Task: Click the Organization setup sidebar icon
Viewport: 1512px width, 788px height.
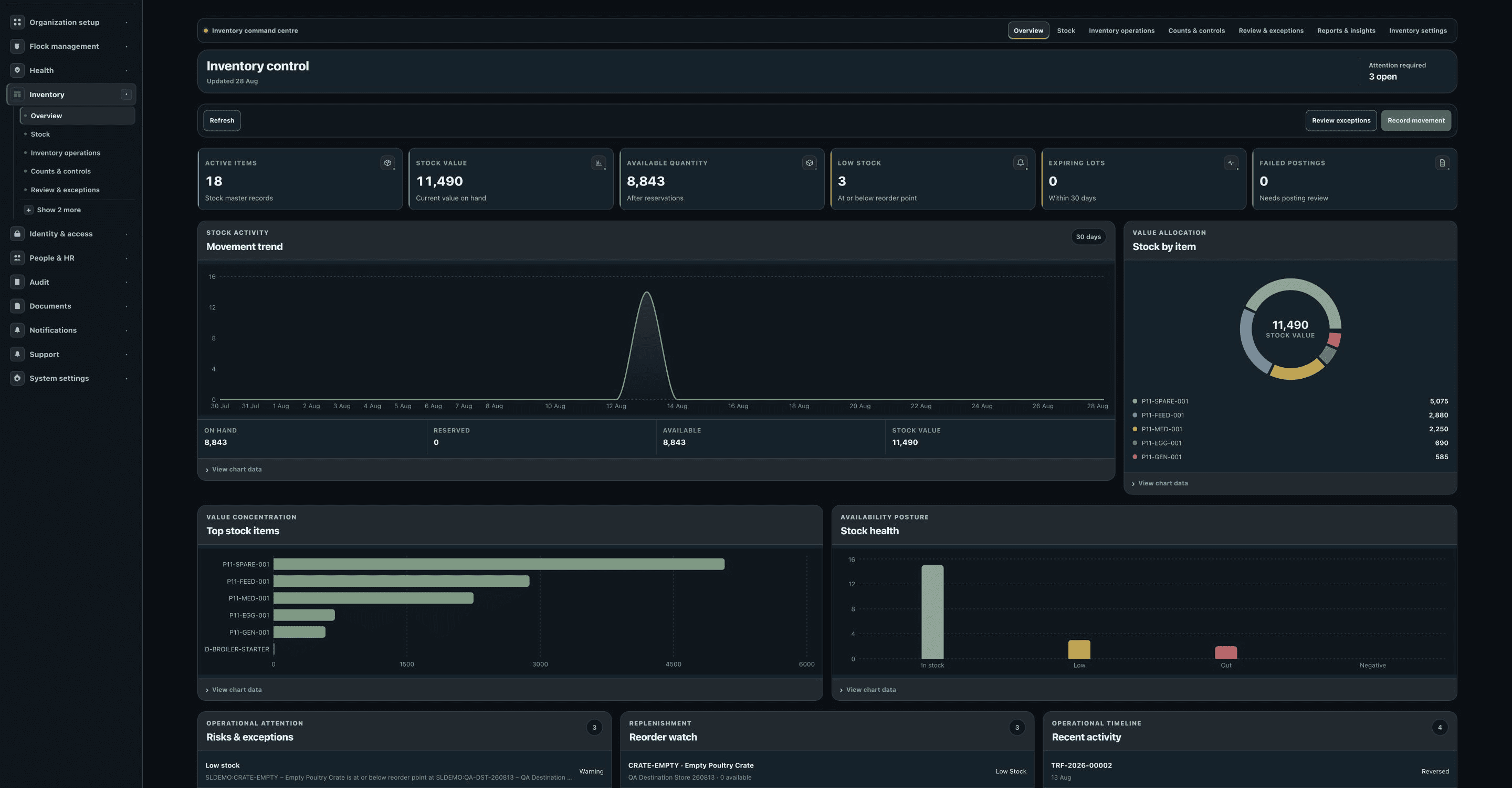Action: point(17,22)
